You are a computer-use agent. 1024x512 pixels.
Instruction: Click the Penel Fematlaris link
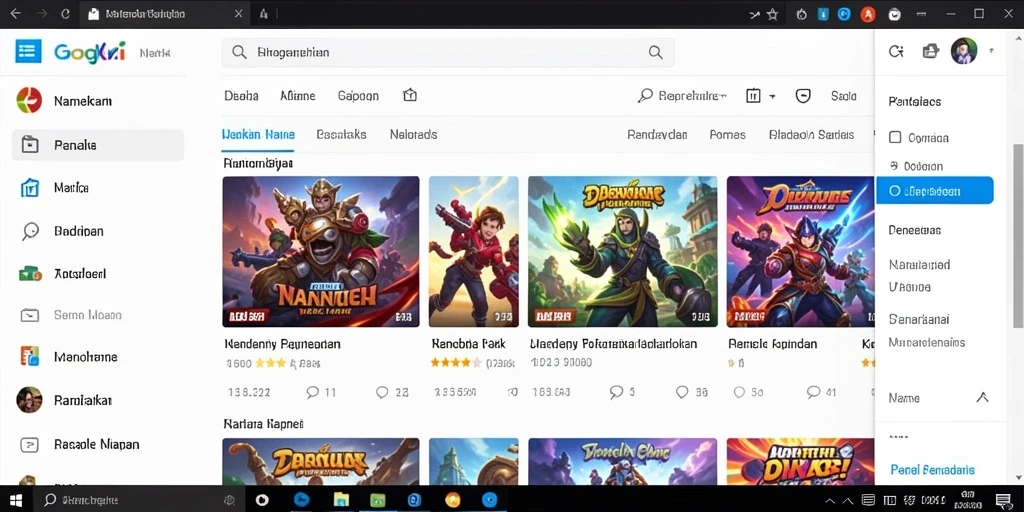933,470
